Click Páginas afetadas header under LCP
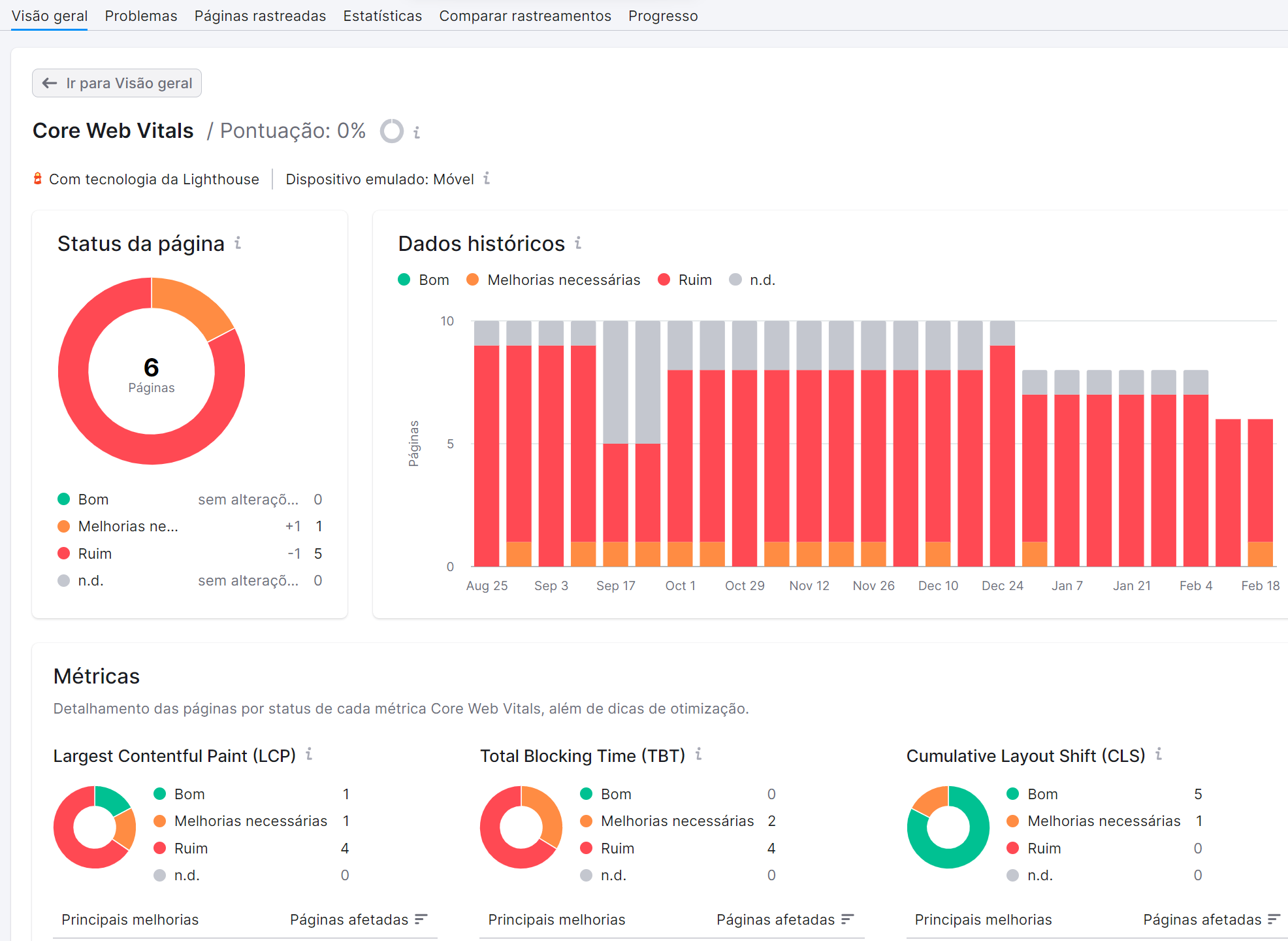This screenshot has height=941, width=1288. tap(349, 919)
